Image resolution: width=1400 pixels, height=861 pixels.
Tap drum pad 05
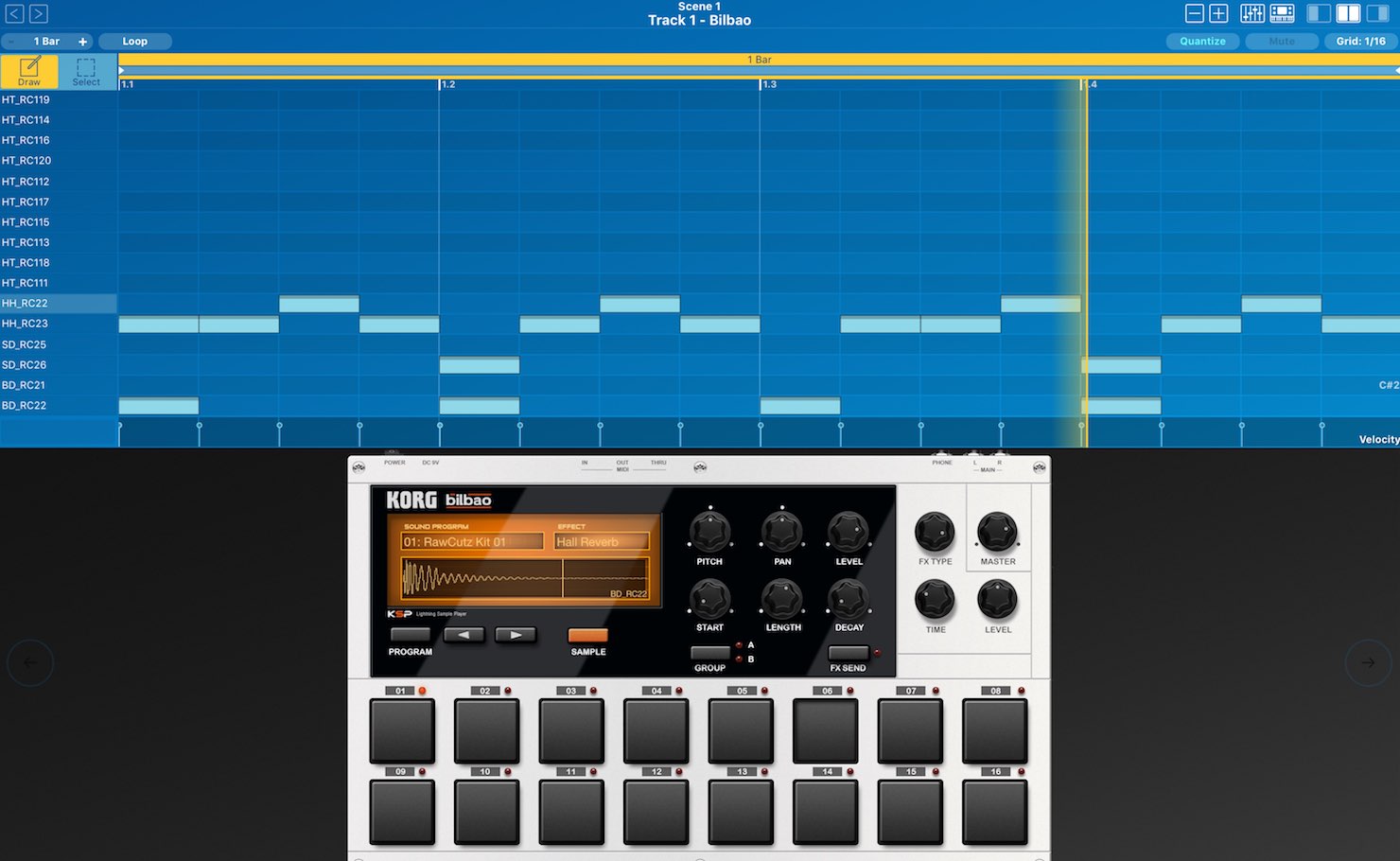[x=741, y=730]
